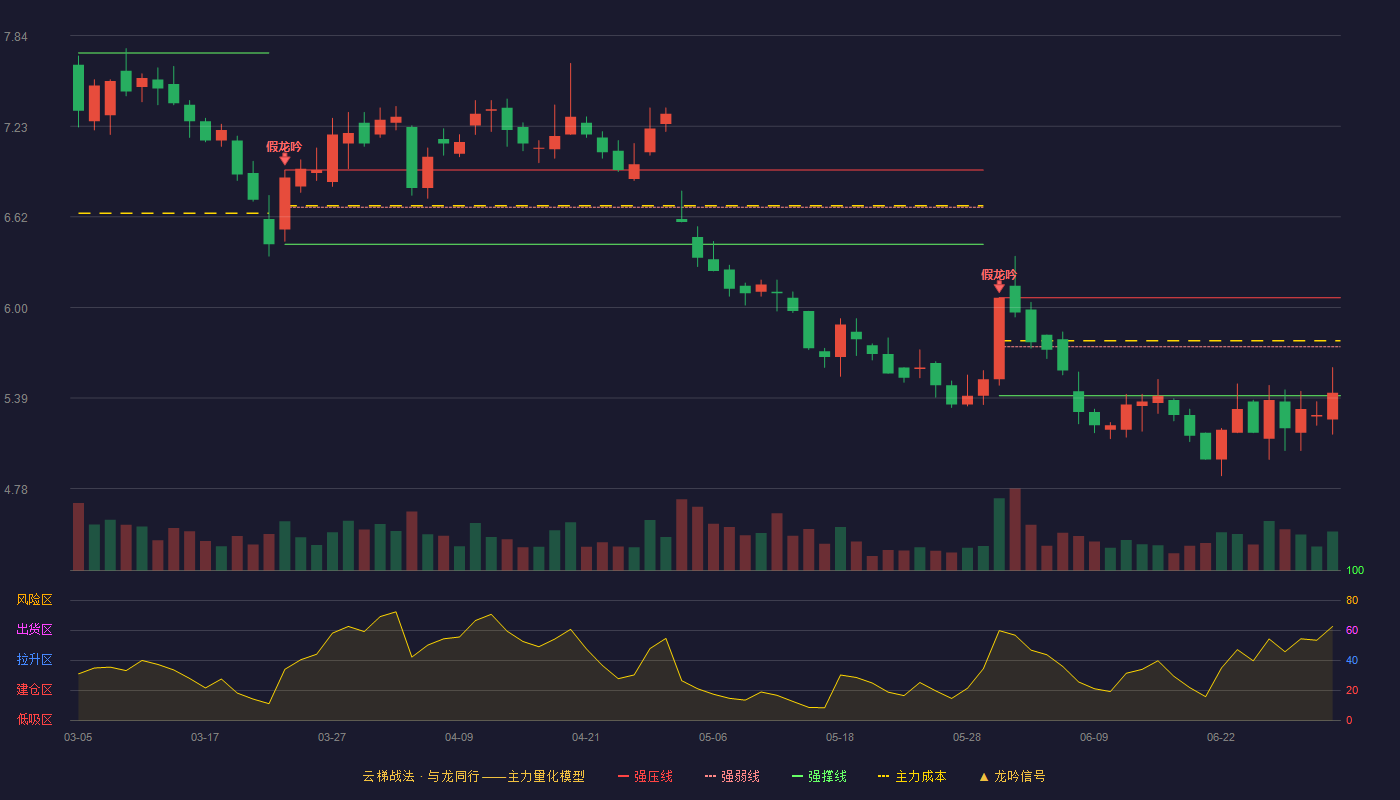This screenshot has height=800, width=1400.
Task: Click the 100 indicator scale label
Action: [1355, 571]
